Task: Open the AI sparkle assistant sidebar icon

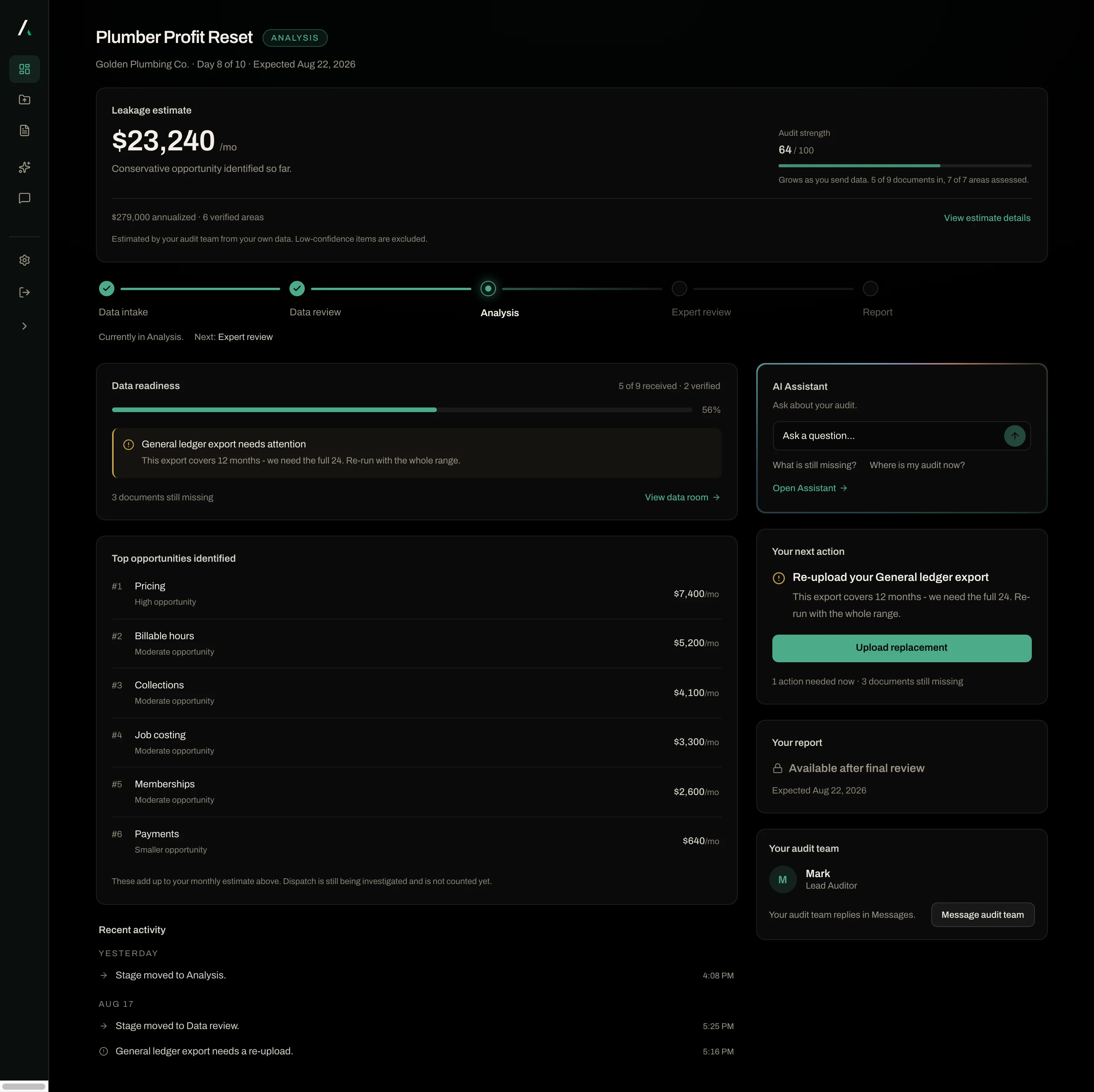Action: [24, 167]
